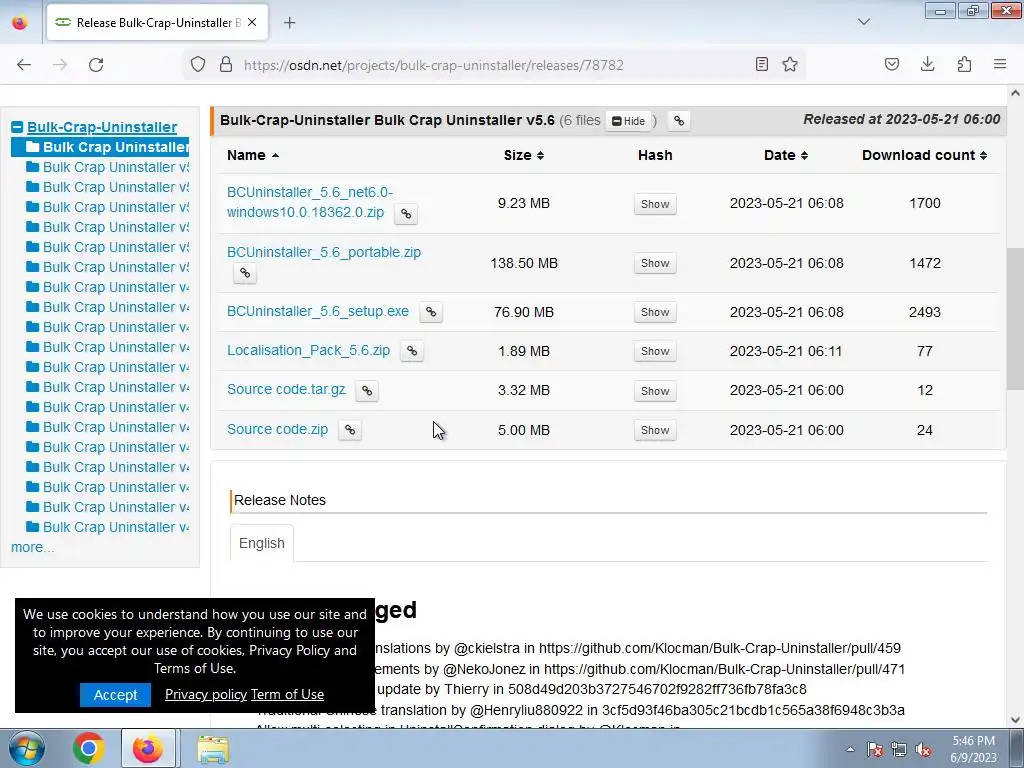Open Chrome from the taskbar
1024x768 pixels.
[x=89, y=748]
